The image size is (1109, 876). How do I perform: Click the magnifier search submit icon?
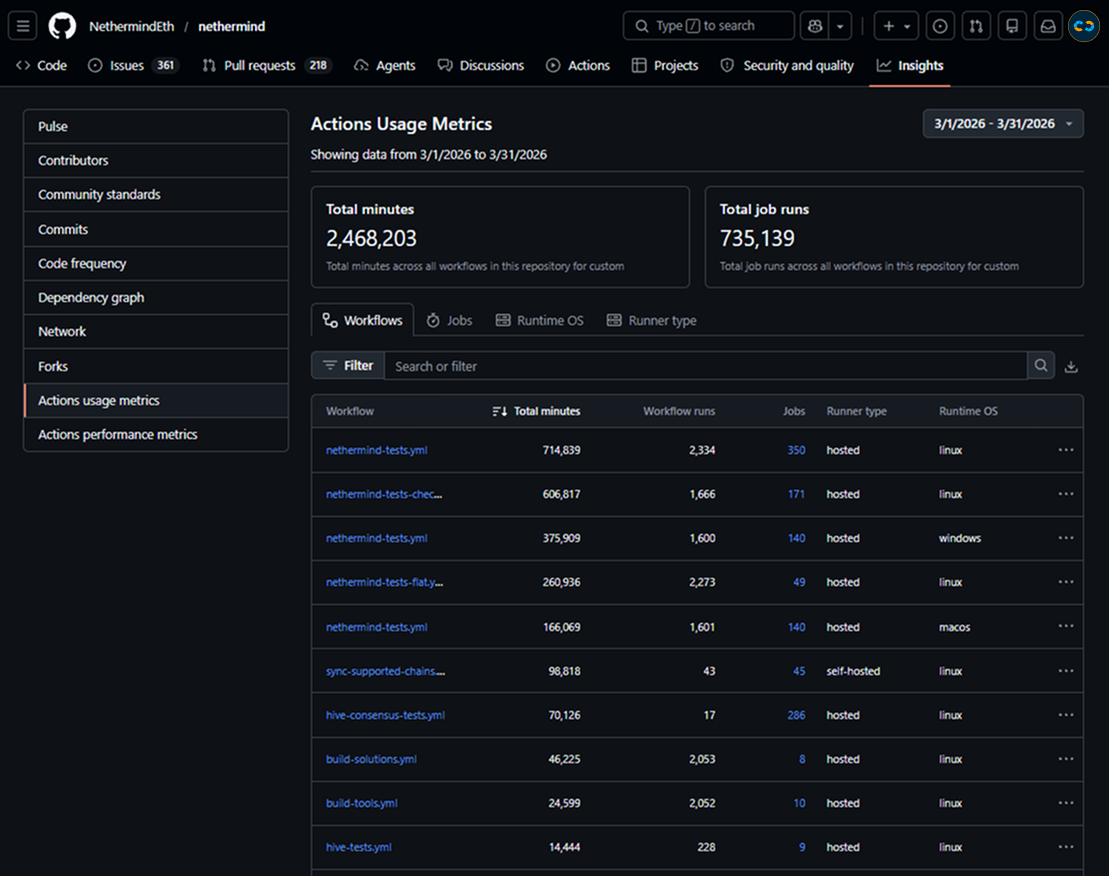pos(1040,366)
